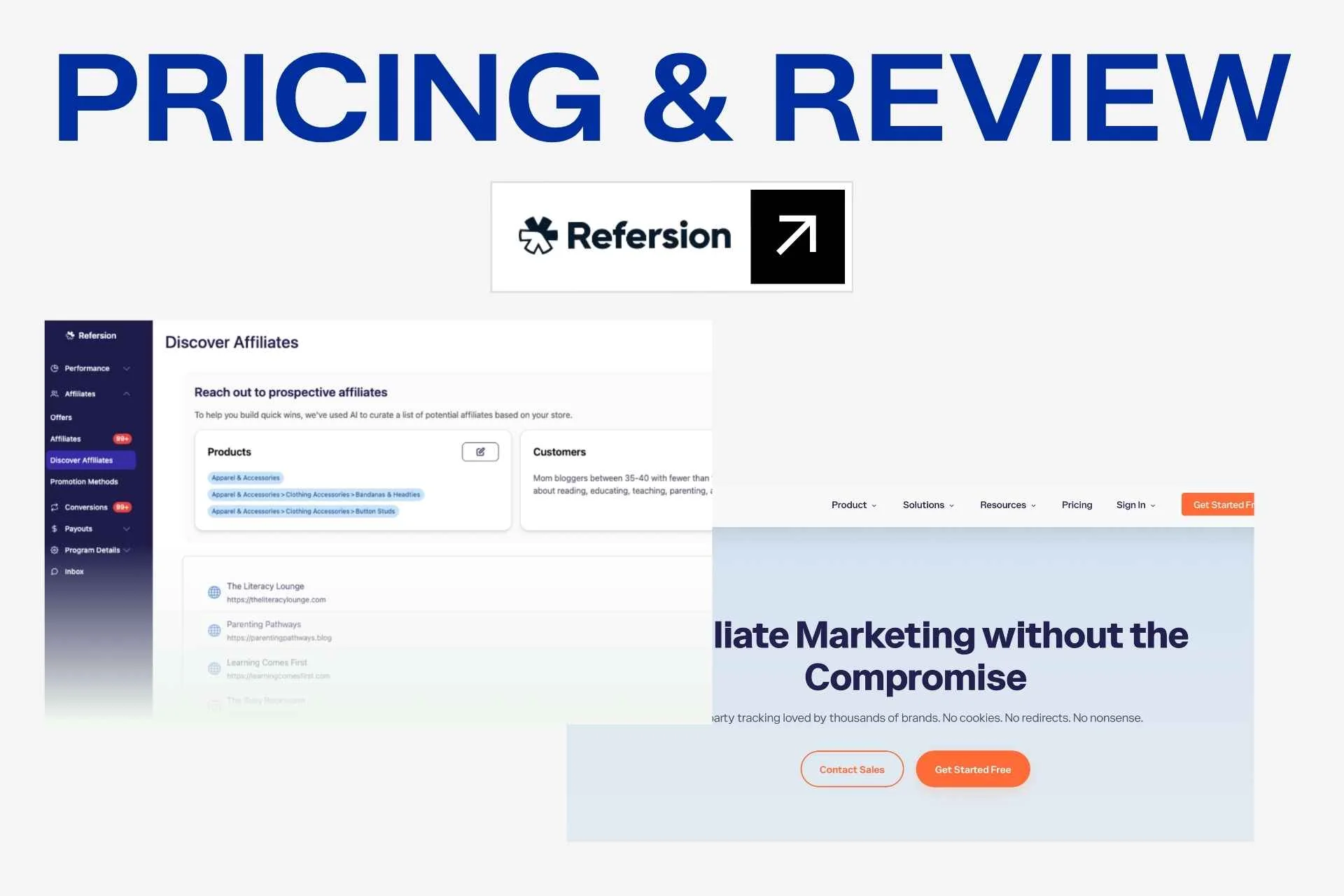Expand the Program Details chevron
1344x896 pixels.
pos(127,550)
